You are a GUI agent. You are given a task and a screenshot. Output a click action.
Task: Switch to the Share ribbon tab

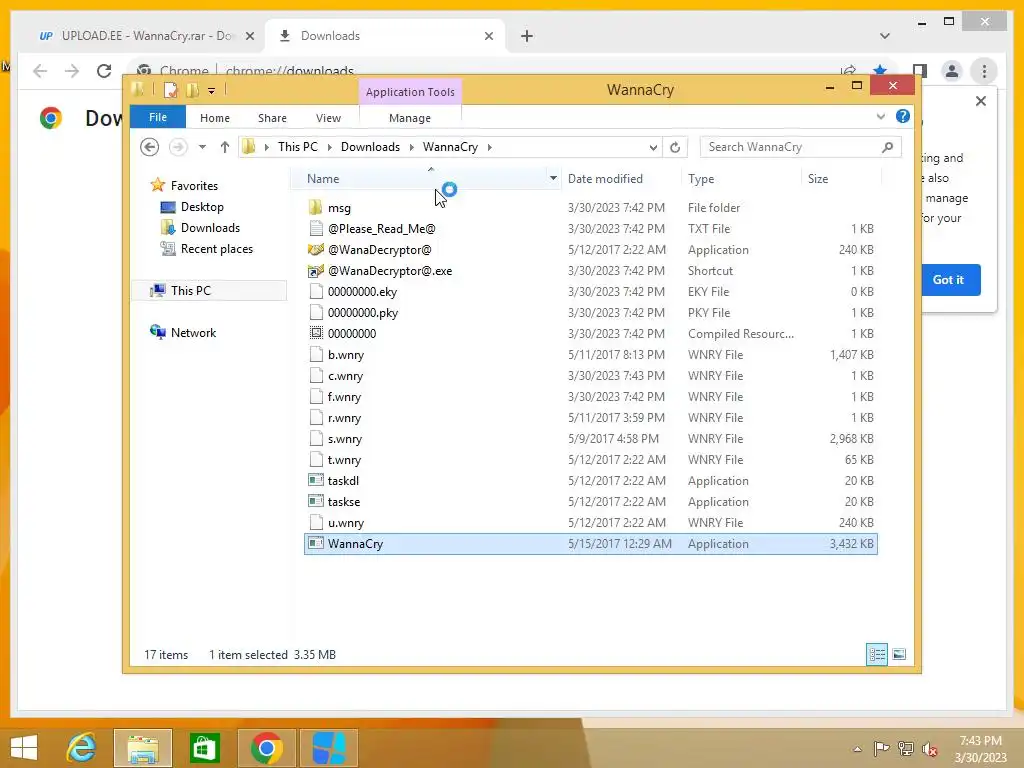click(x=272, y=118)
